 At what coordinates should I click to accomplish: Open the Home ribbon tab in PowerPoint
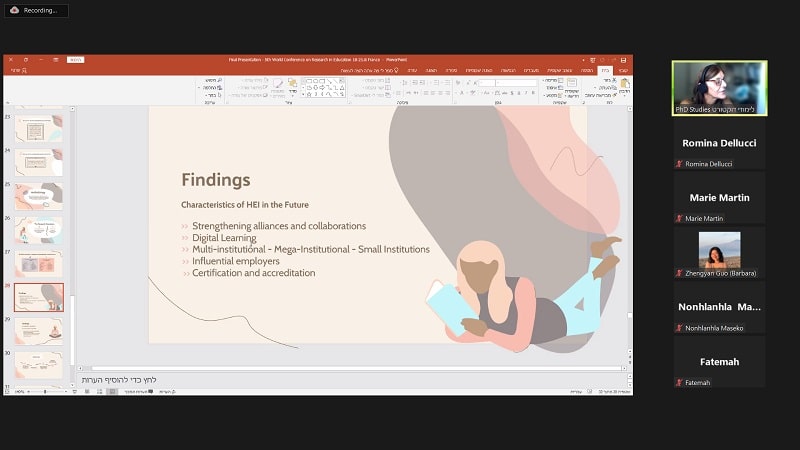(604, 70)
